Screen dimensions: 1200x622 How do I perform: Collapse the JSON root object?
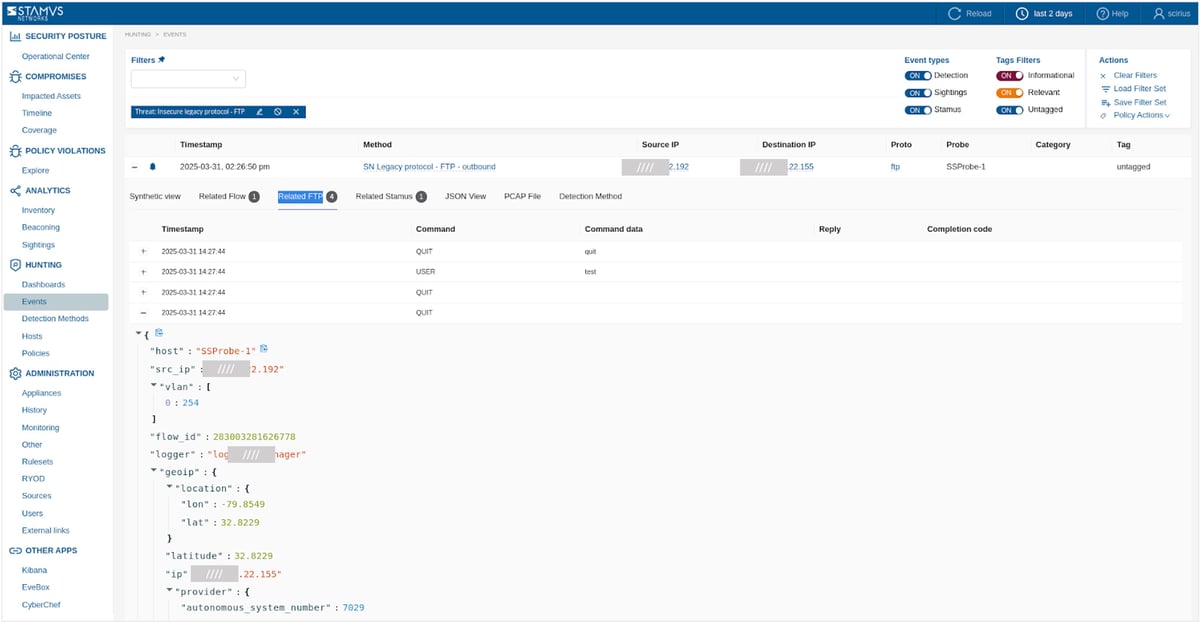tap(138, 333)
